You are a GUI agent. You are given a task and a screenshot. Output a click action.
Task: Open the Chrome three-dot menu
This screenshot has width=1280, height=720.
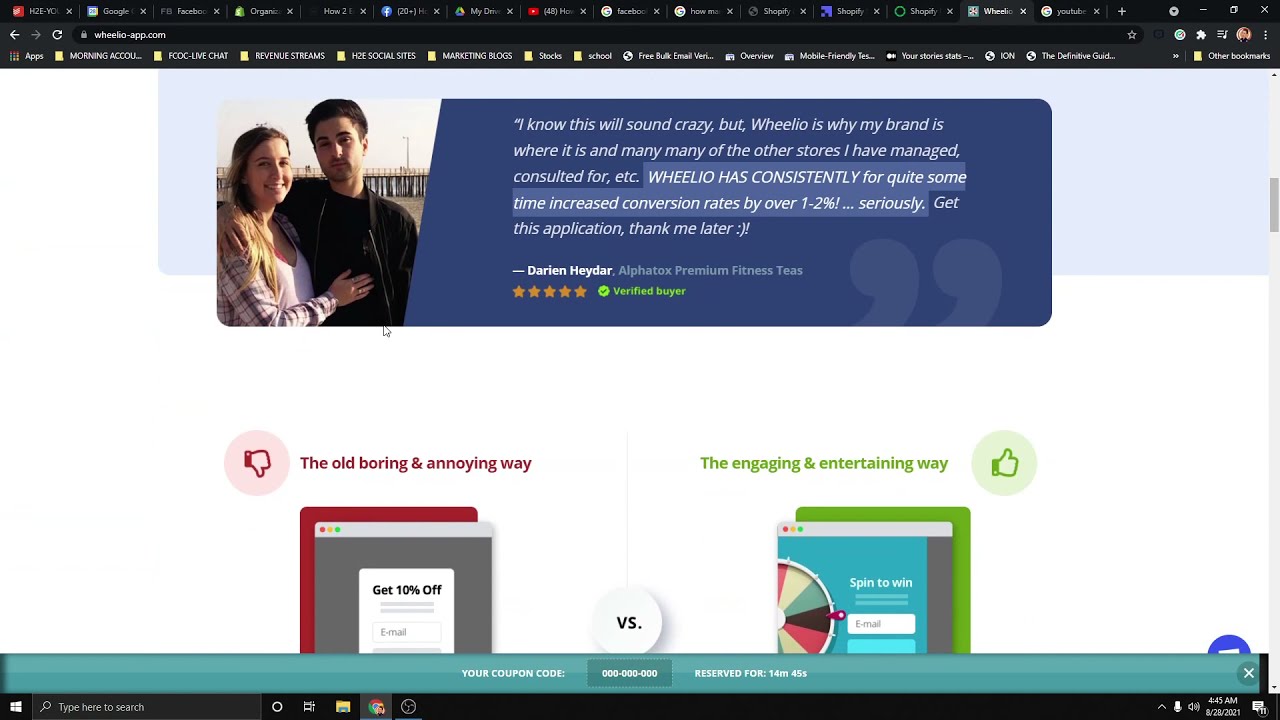click(x=1265, y=34)
